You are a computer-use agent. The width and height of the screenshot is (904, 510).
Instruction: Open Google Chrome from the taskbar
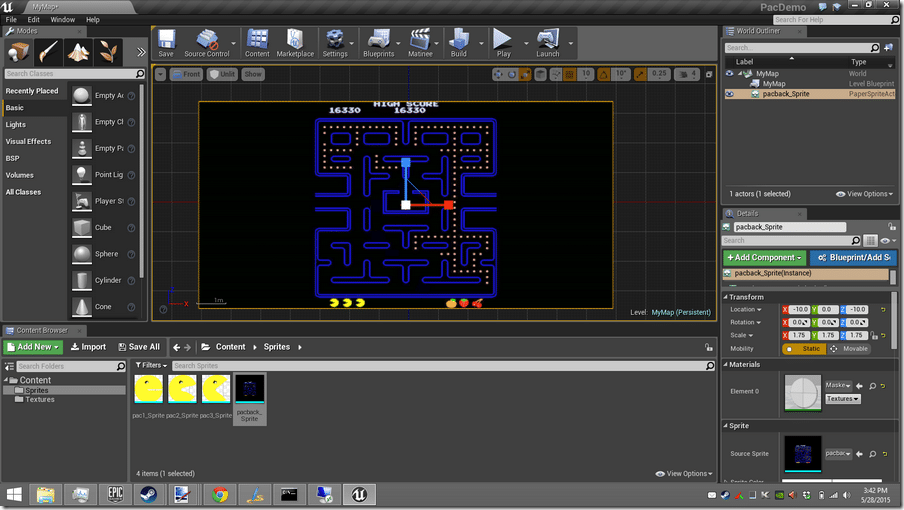[x=220, y=494]
